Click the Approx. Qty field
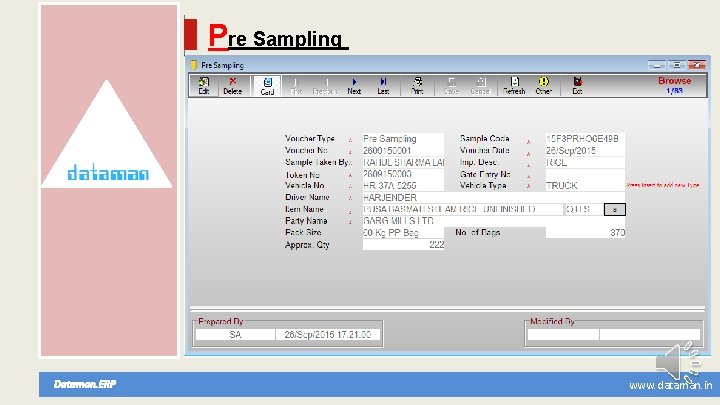Image resolution: width=720 pixels, height=405 pixels. [x=403, y=245]
